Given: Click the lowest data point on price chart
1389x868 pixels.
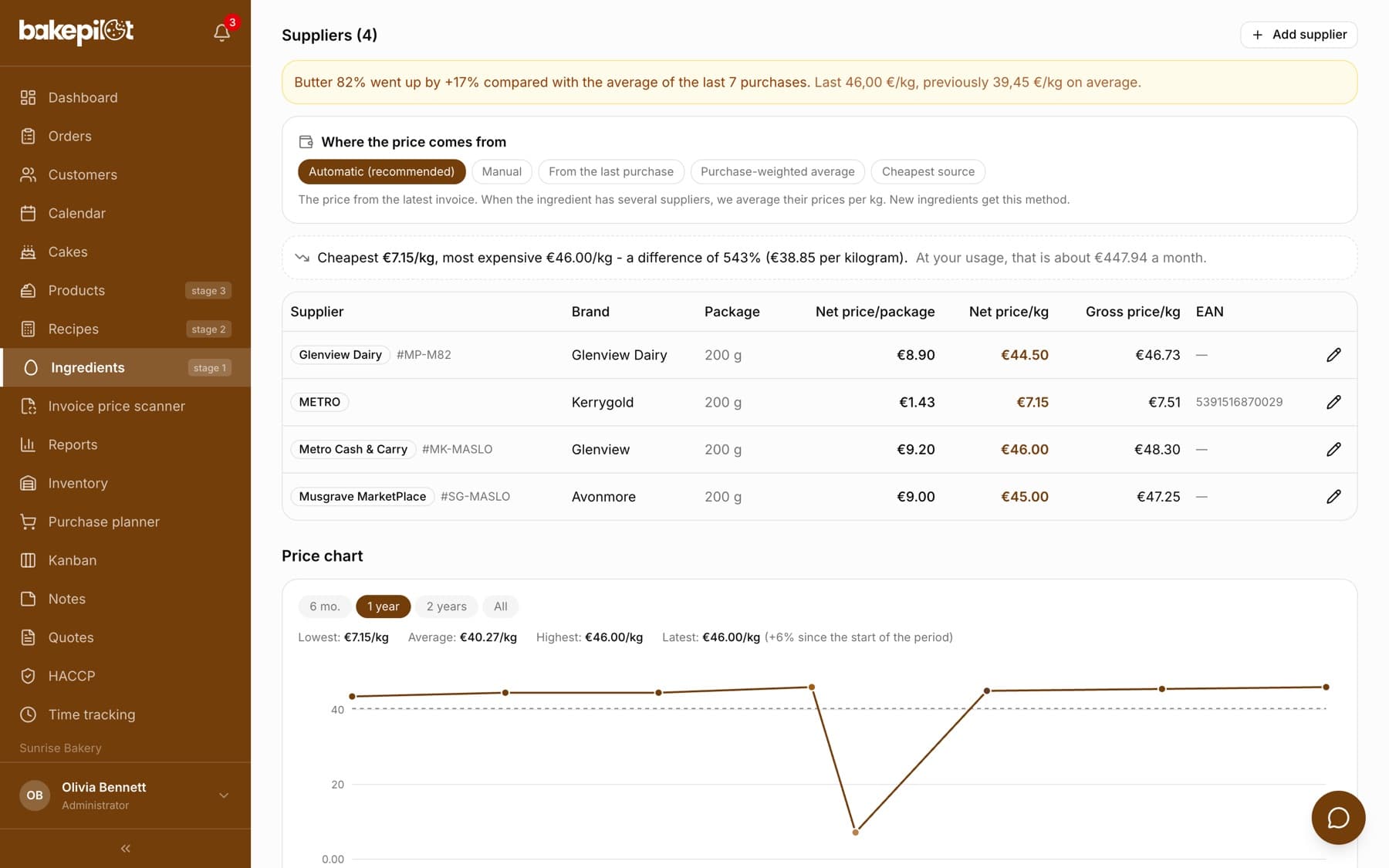Looking at the screenshot, I should 855,832.
